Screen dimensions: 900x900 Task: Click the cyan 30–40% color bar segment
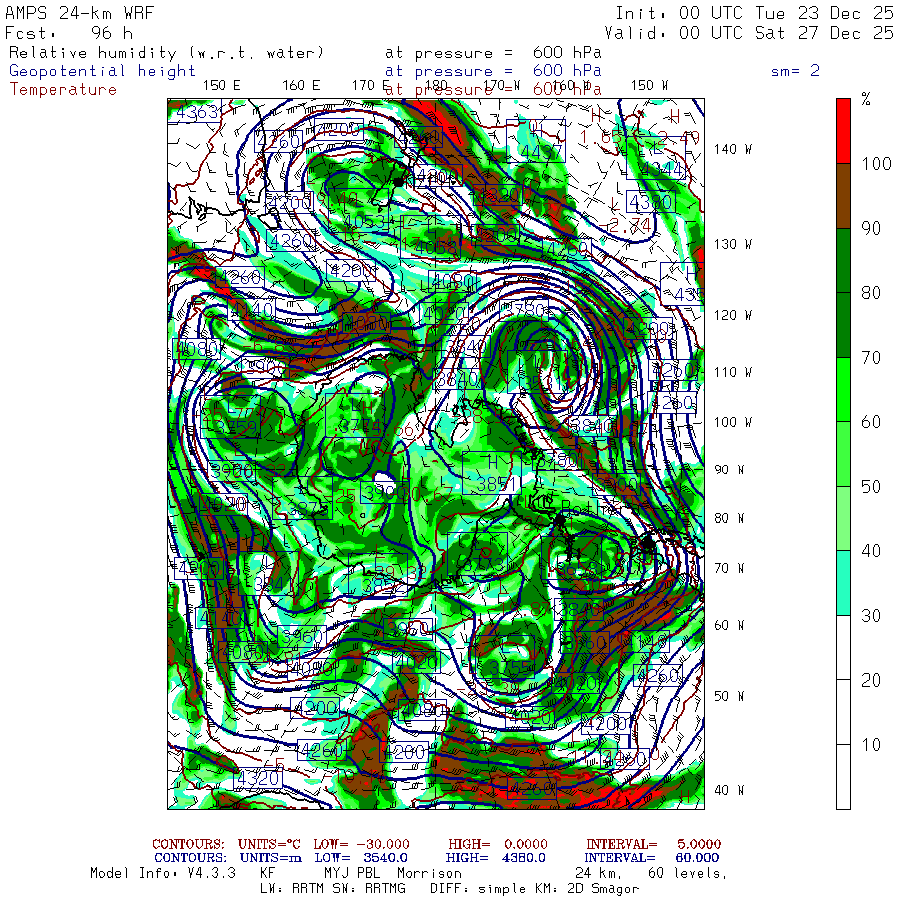point(843,582)
